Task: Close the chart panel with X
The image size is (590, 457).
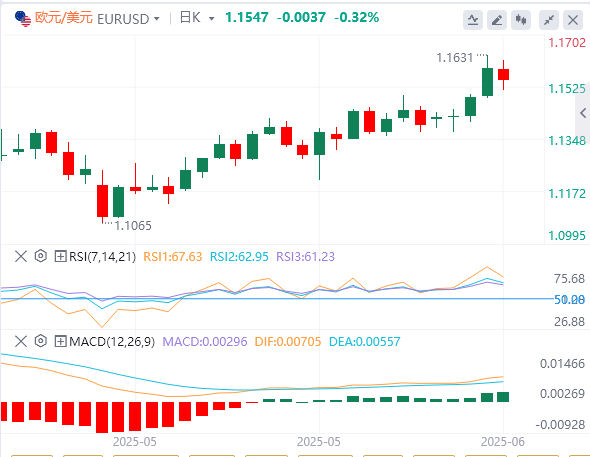Action: [573, 20]
